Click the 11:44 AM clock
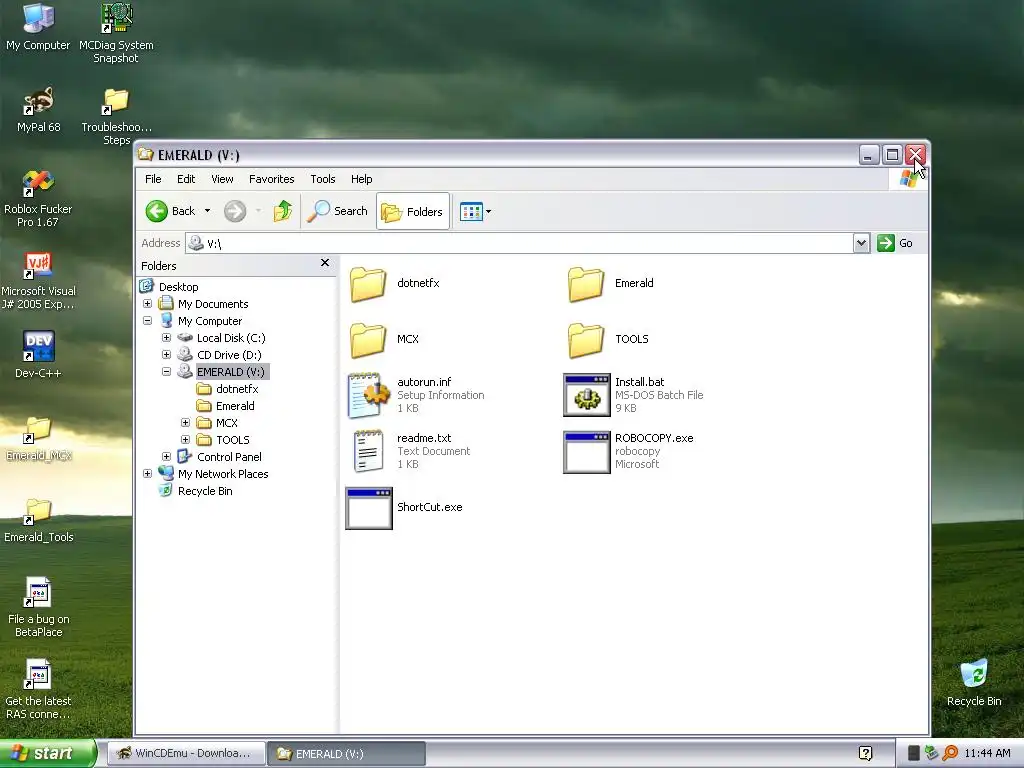 click(x=987, y=754)
